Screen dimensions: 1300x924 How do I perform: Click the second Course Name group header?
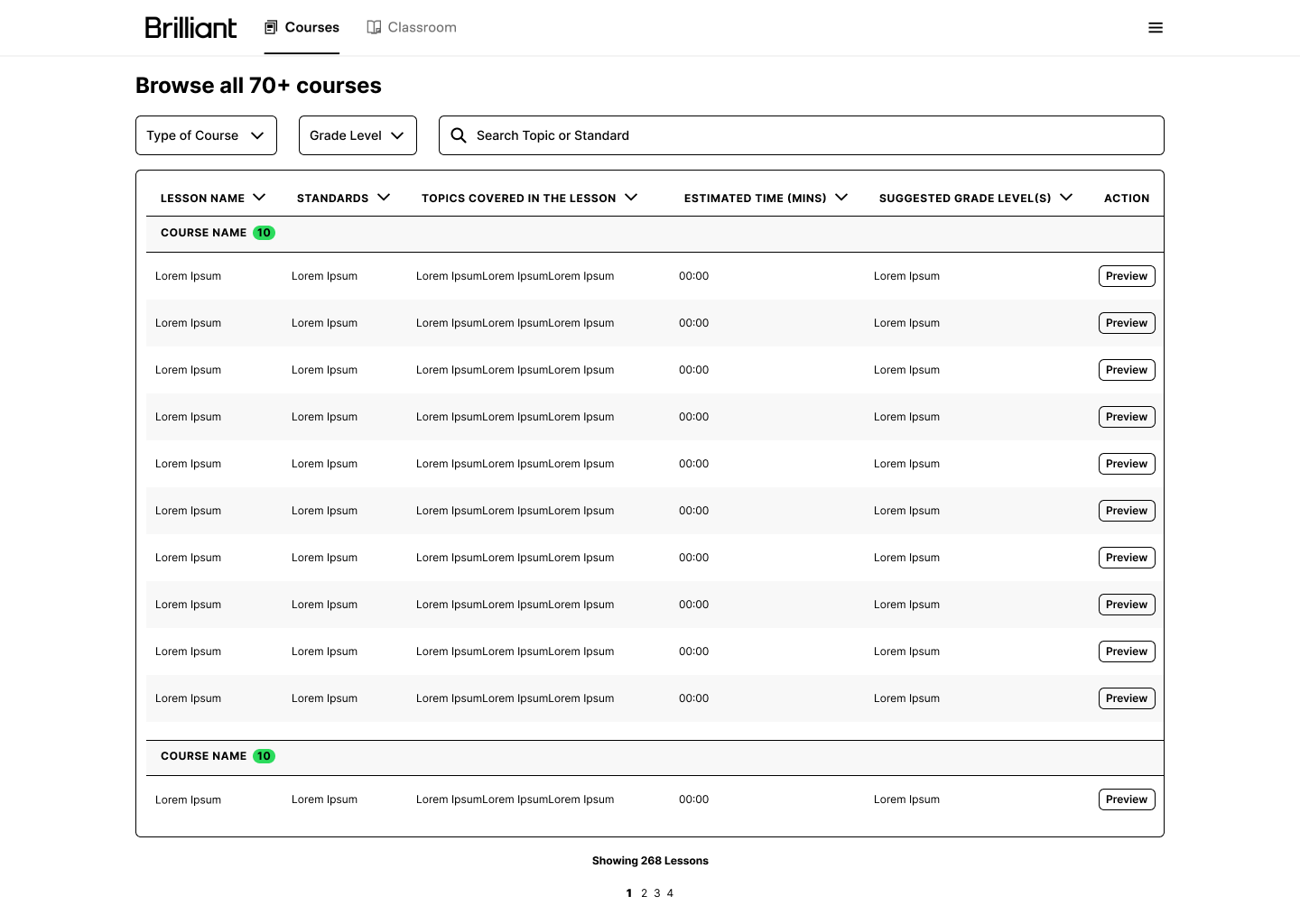point(655,756)
